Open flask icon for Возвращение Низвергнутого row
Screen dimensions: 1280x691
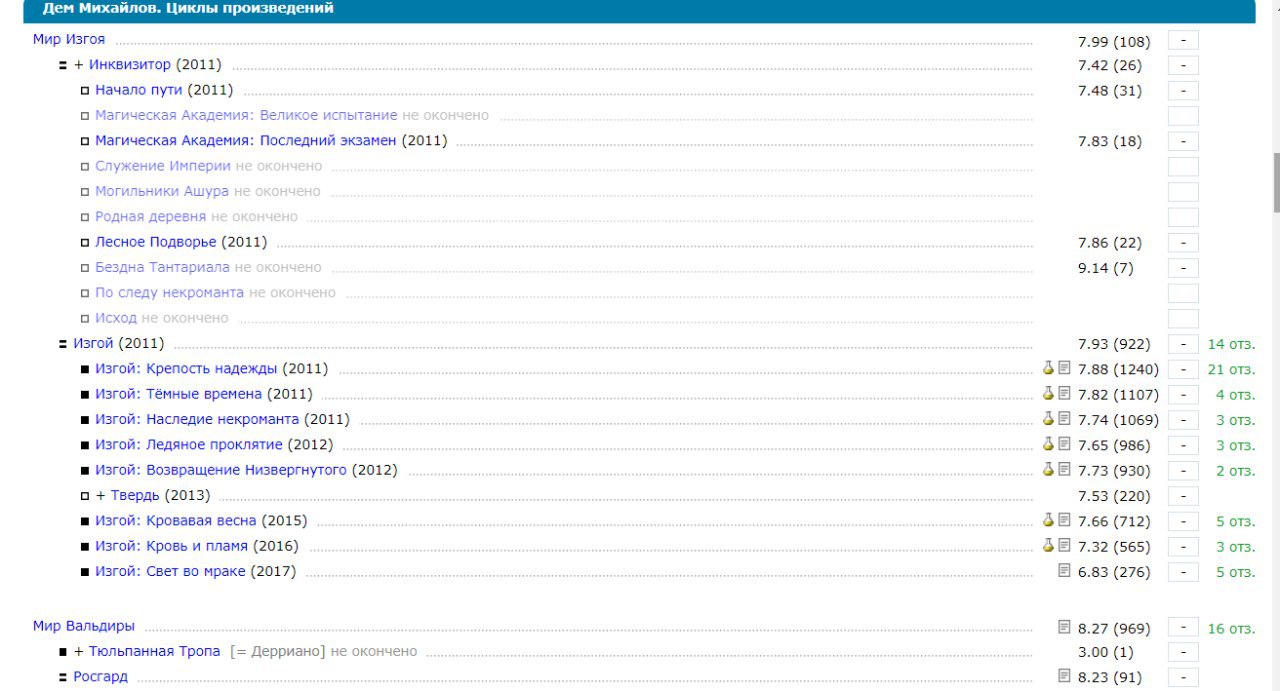tap(1049, 470)
